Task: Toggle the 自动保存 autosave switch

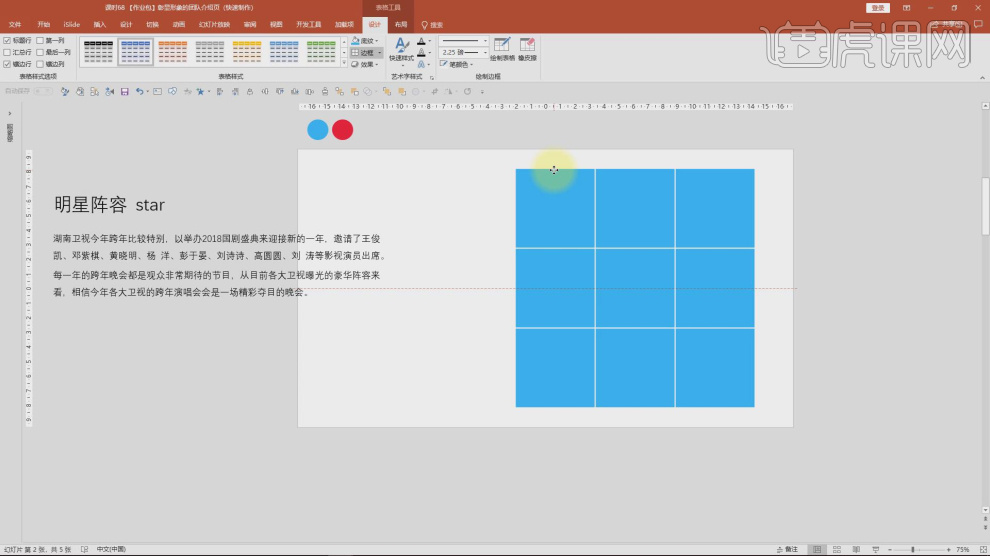Action: tap(43, 92)
